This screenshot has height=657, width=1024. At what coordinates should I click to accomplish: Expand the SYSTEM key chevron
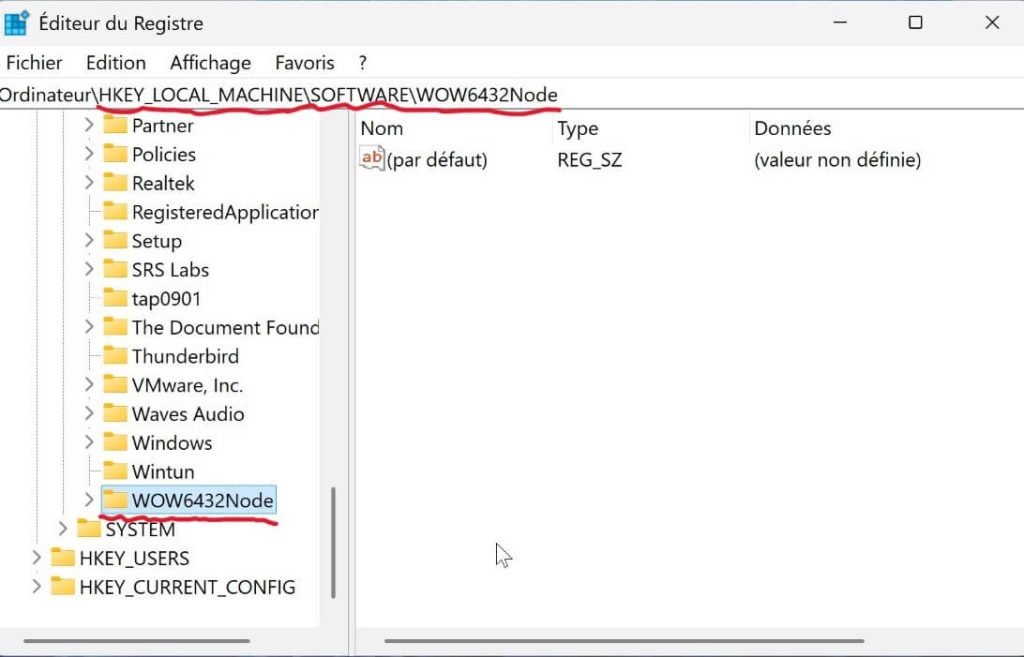click(63, 529)
